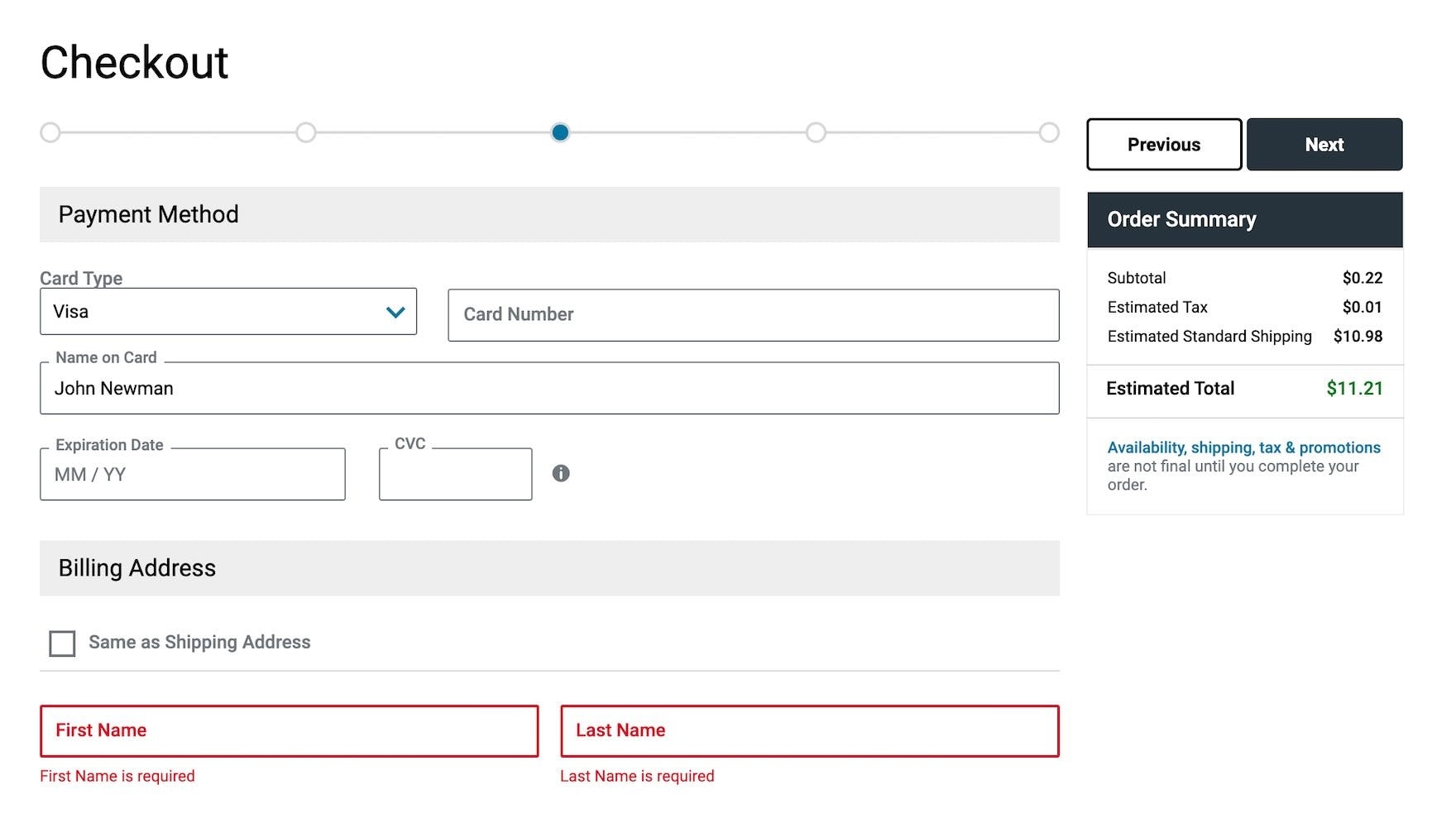Screen dimensions: 1456x823
Task: Select the fourth progress step circle
Action: (x=816, y=132)
